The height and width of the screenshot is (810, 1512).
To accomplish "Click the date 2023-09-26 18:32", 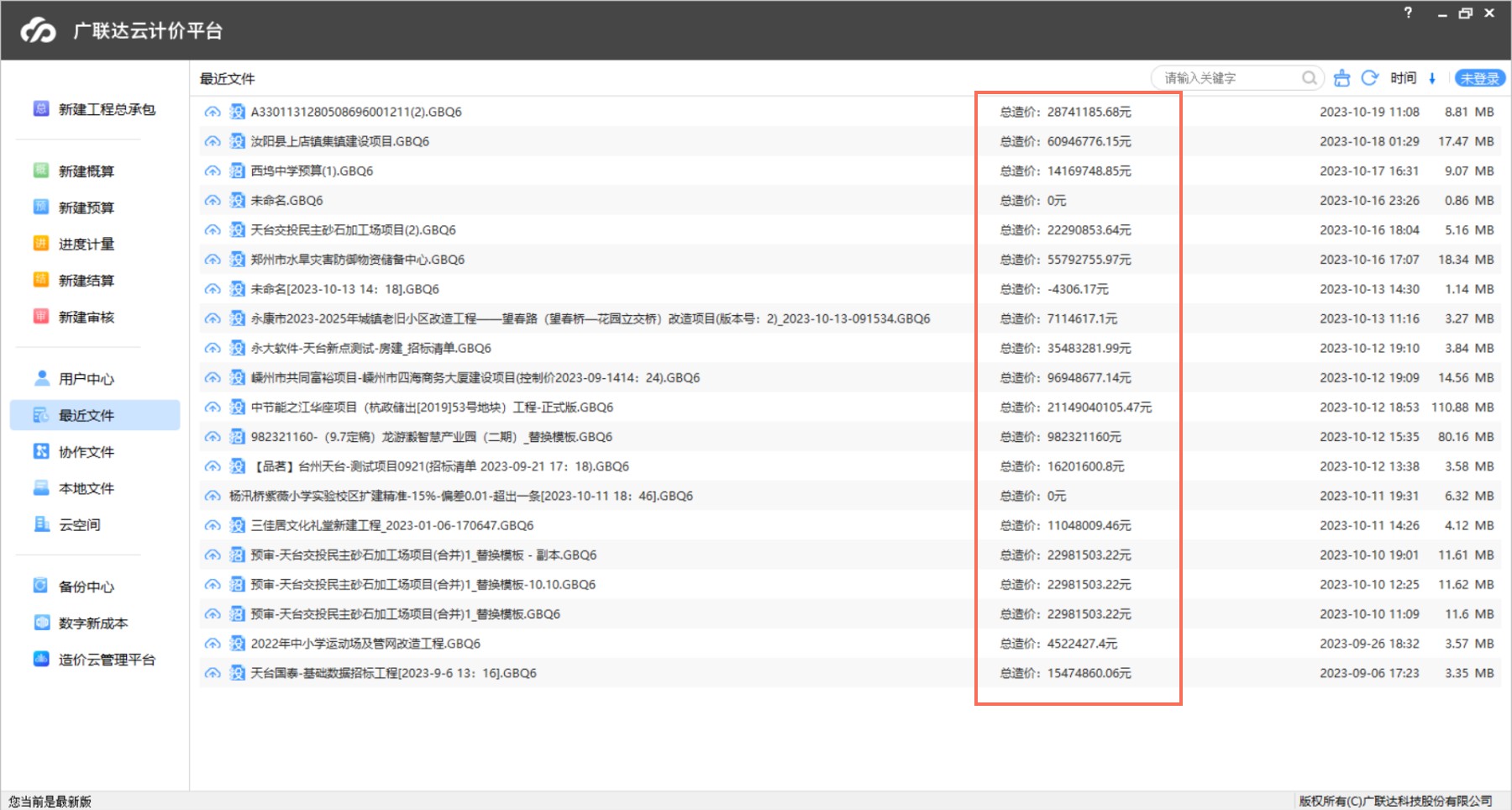I will (1369, 644).
